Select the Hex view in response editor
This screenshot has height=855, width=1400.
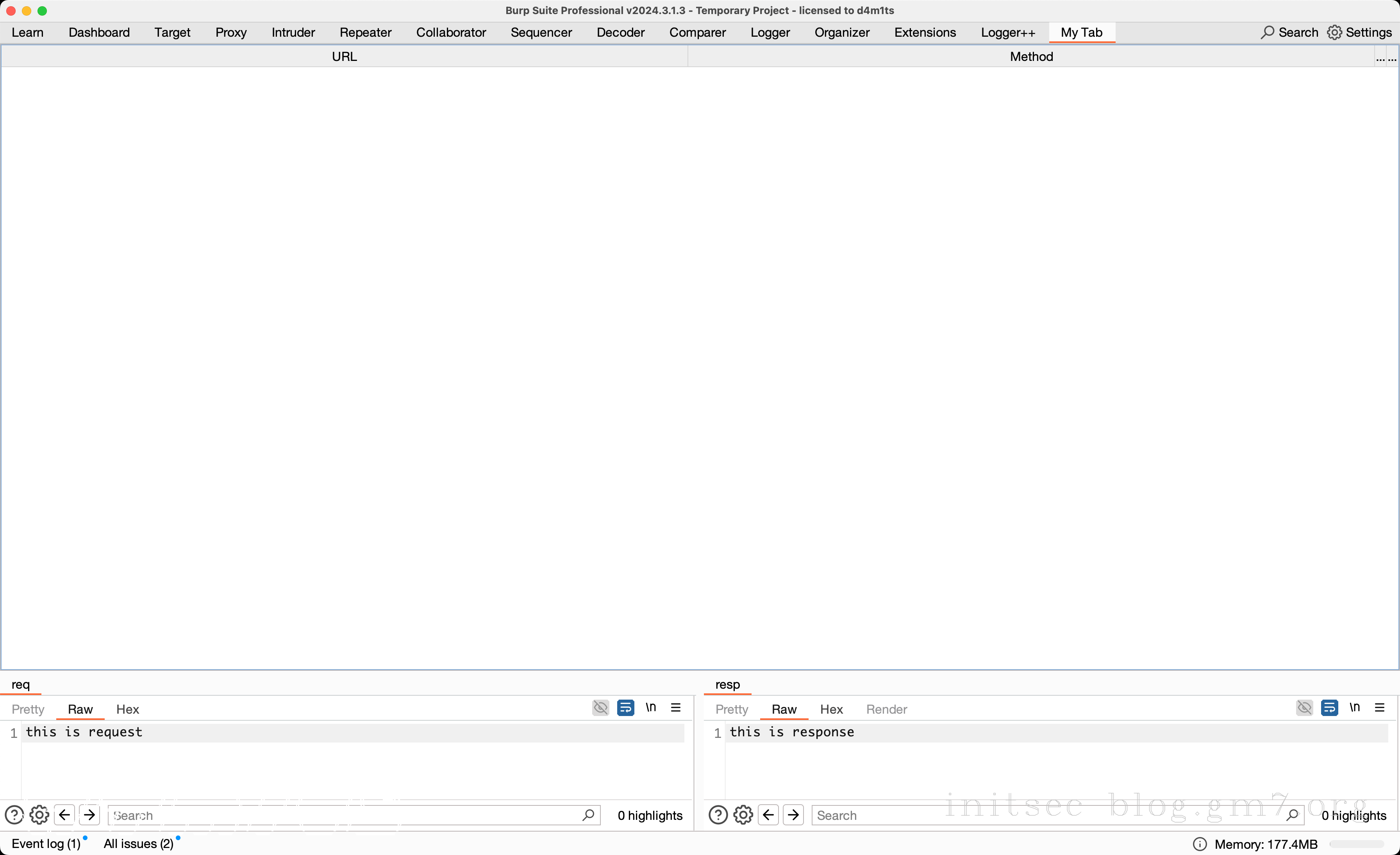(831, 709)
